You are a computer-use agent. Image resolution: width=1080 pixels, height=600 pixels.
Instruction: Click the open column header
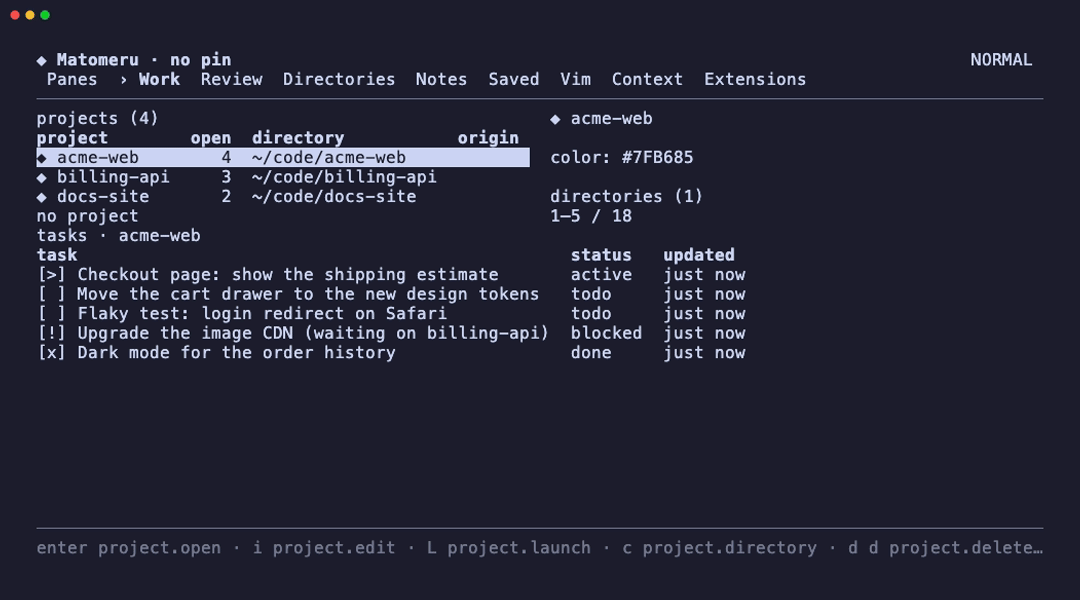click(x=211, y=138)
